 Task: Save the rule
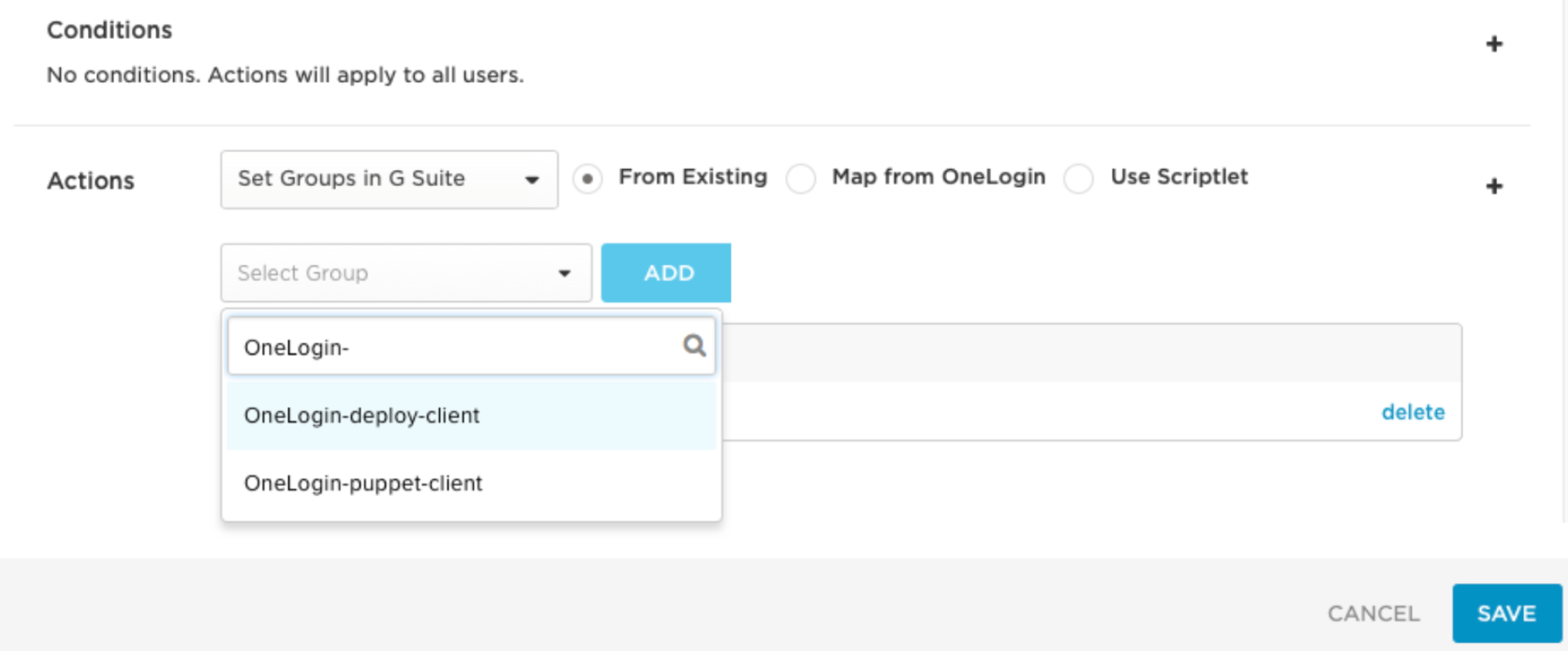pyautogui.click(x=1507, y=613)
